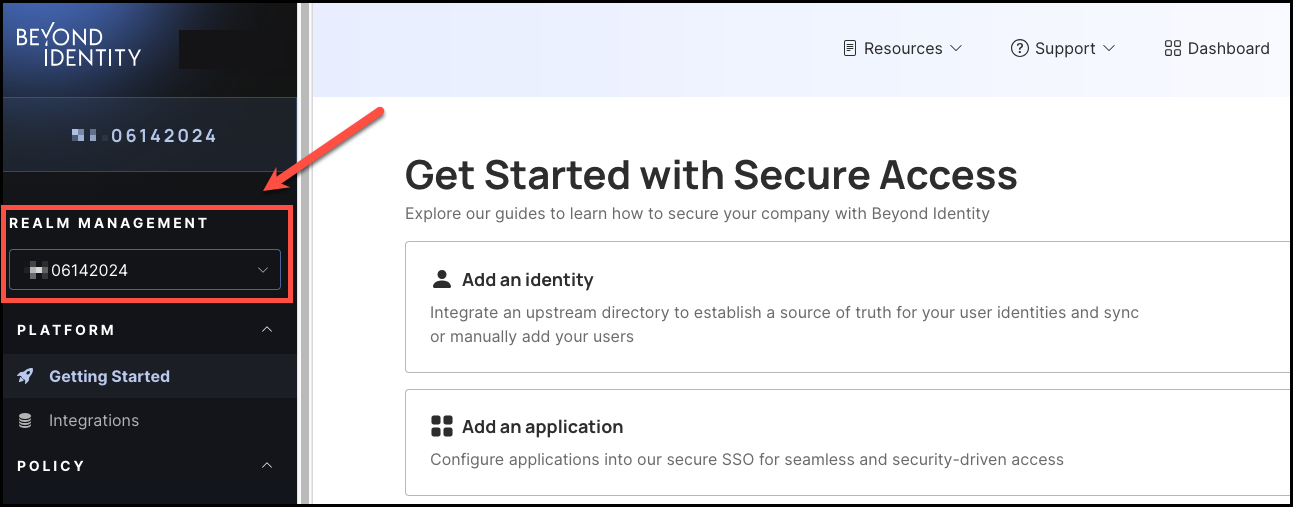Open the Add an identity card

pyautogui.click(x=848, y=307)
